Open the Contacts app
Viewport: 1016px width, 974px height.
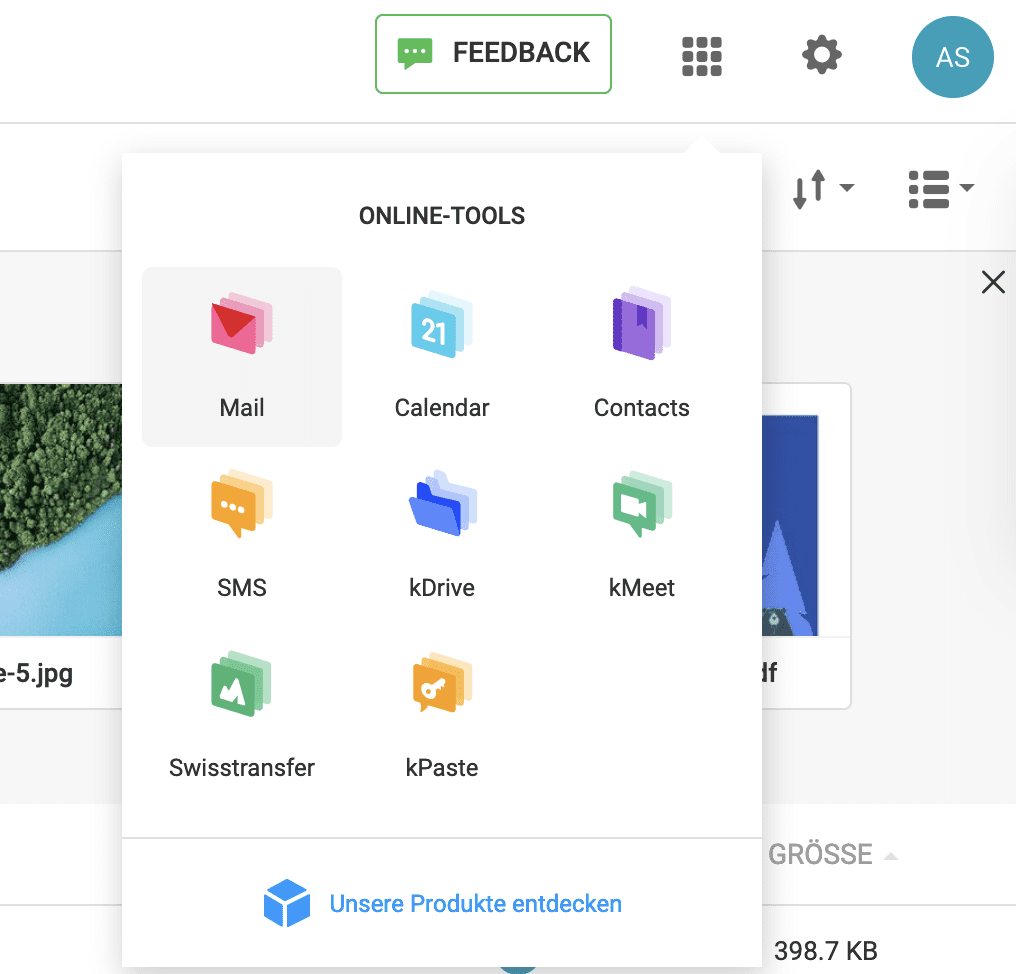tap(641, 356)
